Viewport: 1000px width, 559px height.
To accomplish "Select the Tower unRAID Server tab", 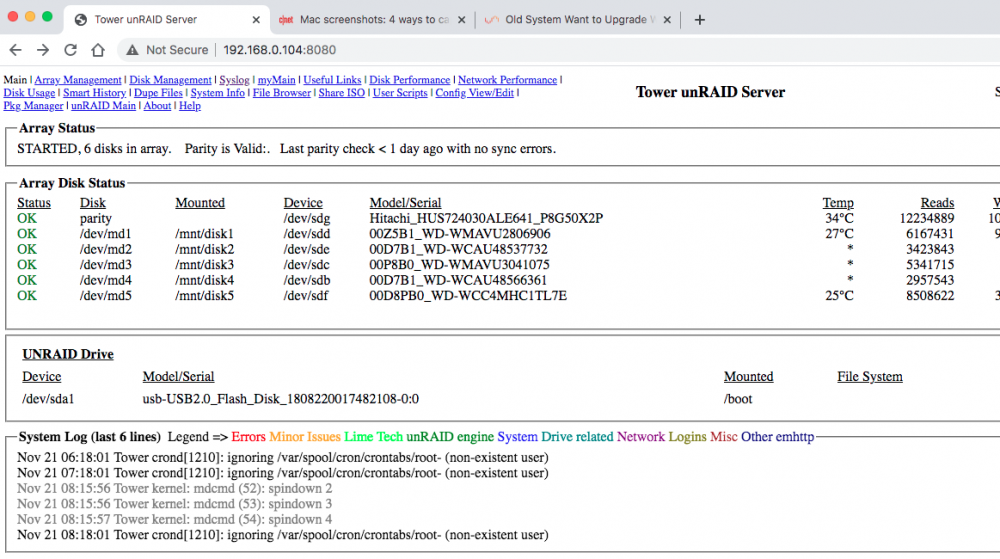I will click(x=166, y=20).
